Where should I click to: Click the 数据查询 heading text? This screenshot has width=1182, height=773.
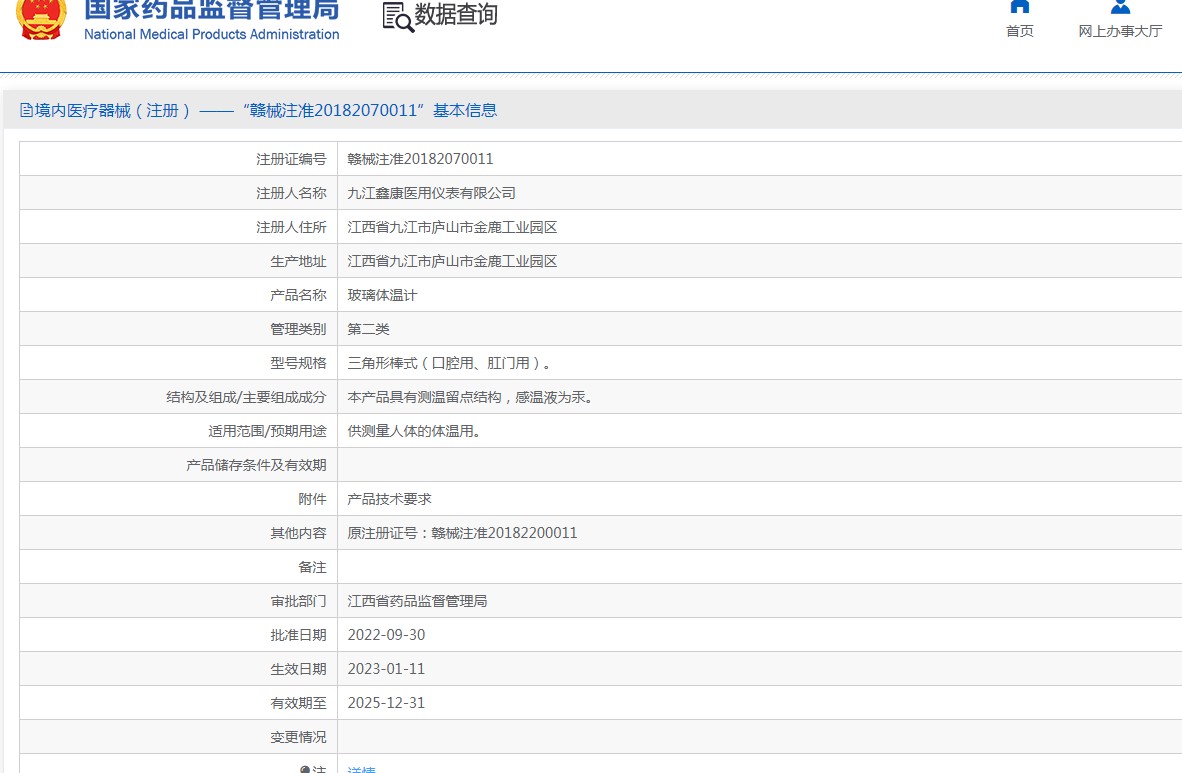tap(456, 15)
